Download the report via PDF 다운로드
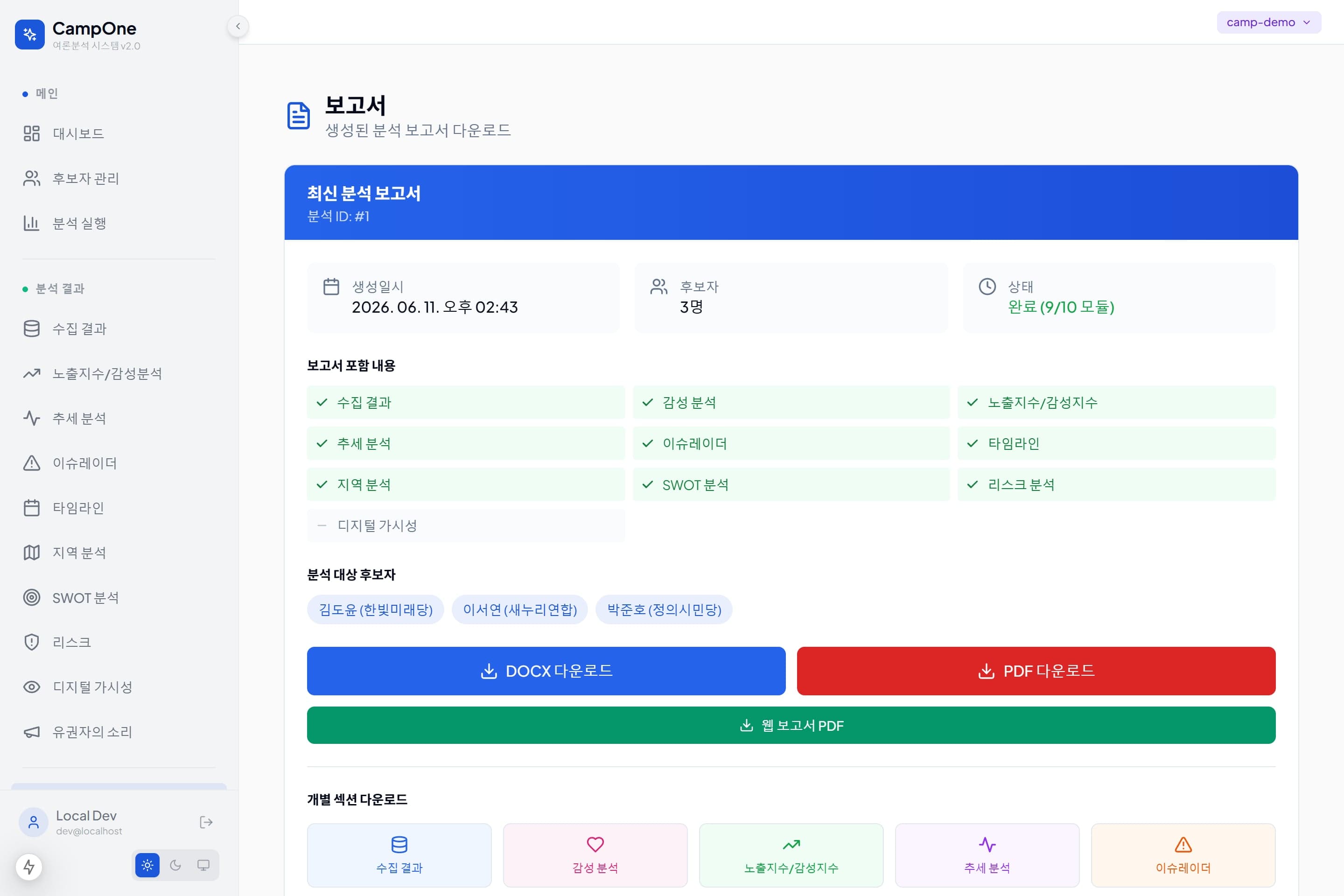1344x896 pixels. coord(1036,671)
